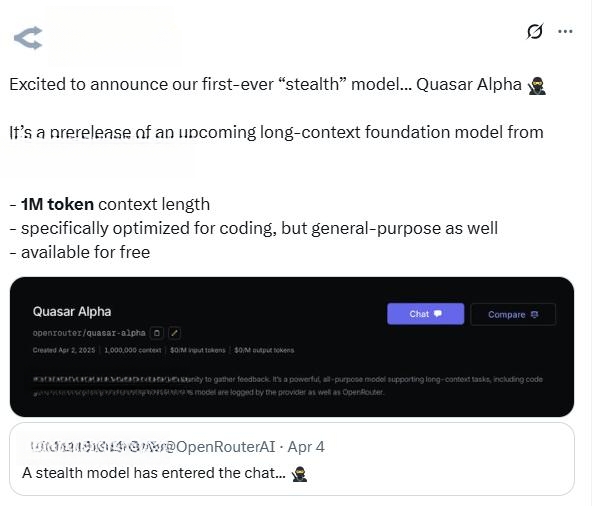Click the purple Chat button label

419,314
